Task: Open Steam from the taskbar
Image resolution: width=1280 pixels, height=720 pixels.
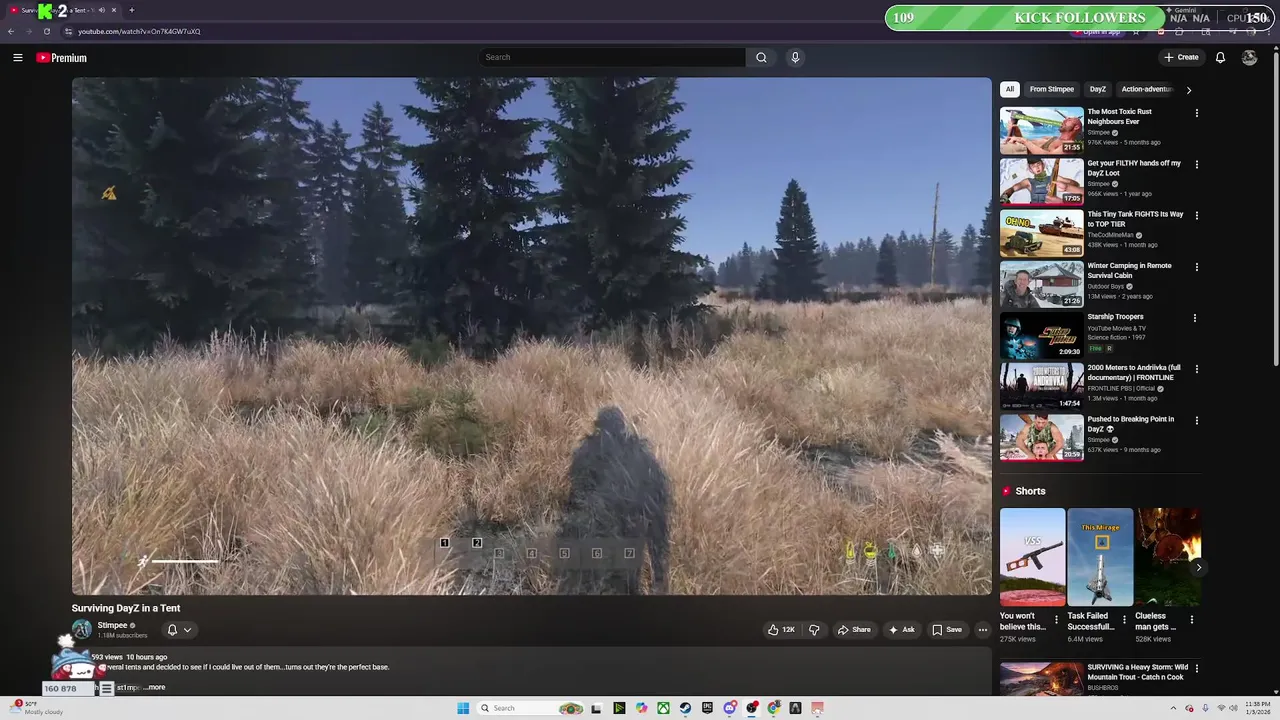Action: point(685,708)
